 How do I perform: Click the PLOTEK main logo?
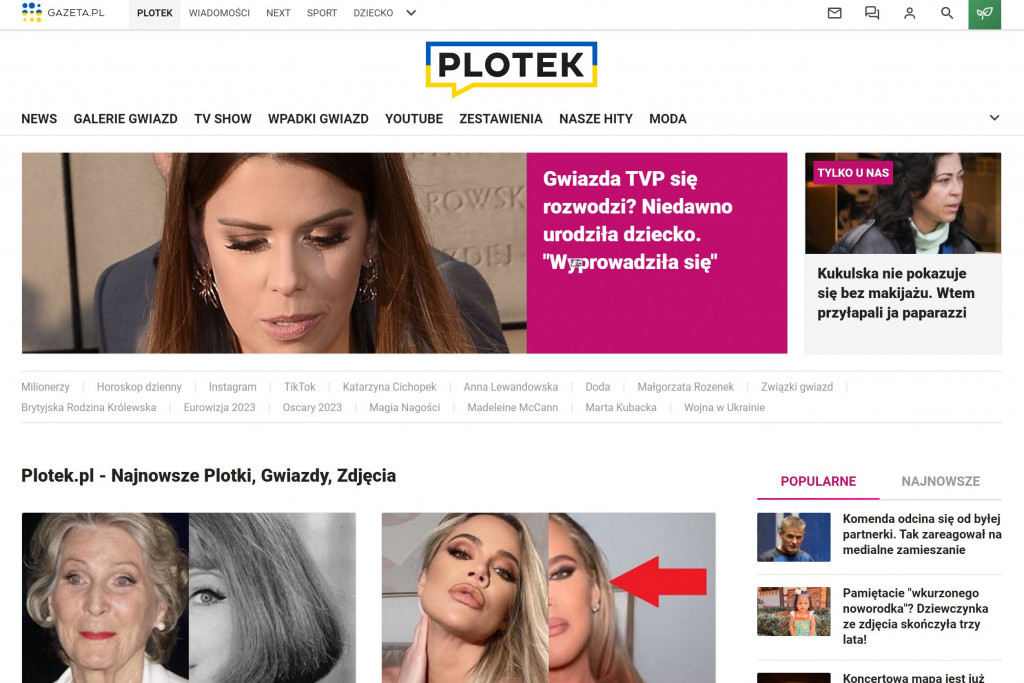[x=511, y=68]
